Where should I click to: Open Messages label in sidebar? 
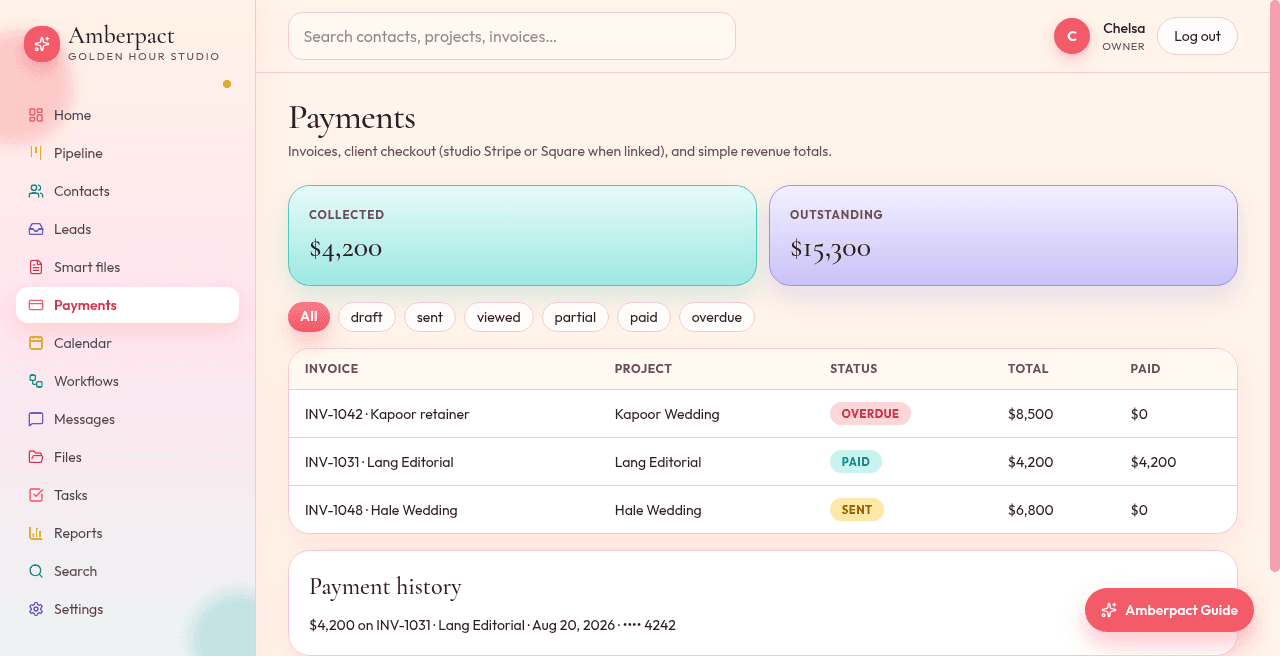coord(84,419)
